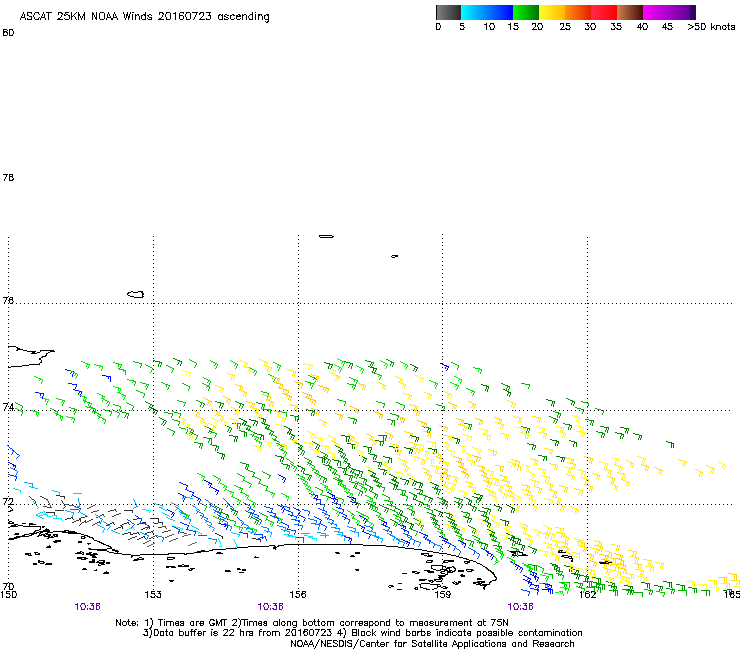Click the legend label '25'
This screenshot has height=650, width=740.
pos(565,27)
